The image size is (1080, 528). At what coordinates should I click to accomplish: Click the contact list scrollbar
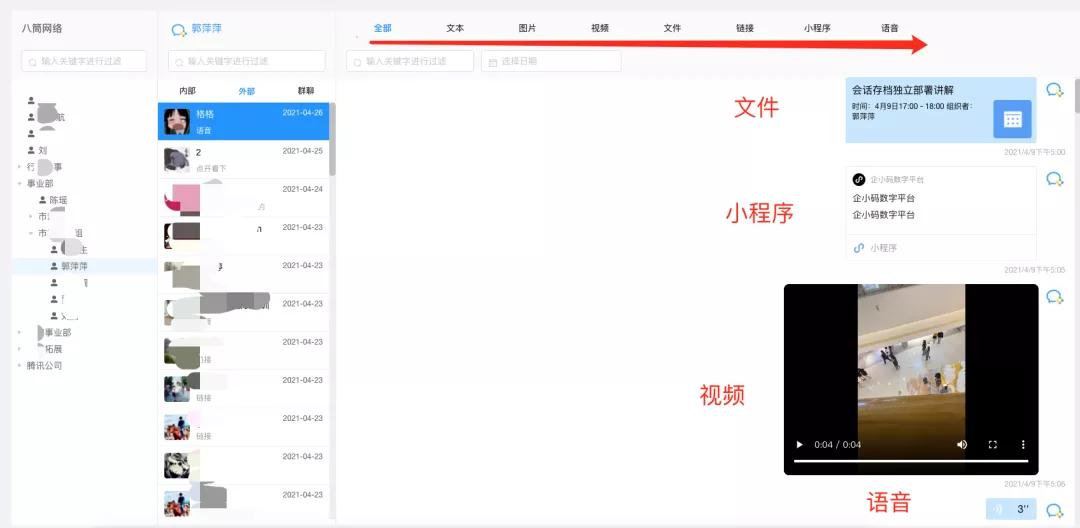(332, 138)
